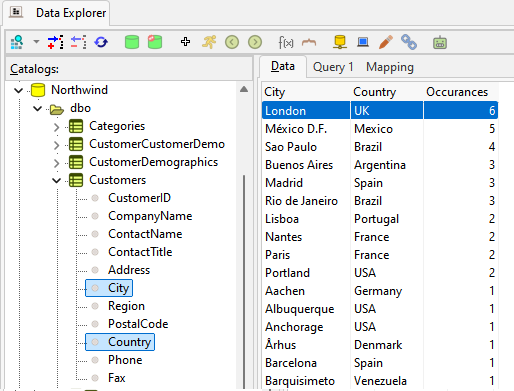Select the ContactTitle column
514x391 pixels.
140,252
